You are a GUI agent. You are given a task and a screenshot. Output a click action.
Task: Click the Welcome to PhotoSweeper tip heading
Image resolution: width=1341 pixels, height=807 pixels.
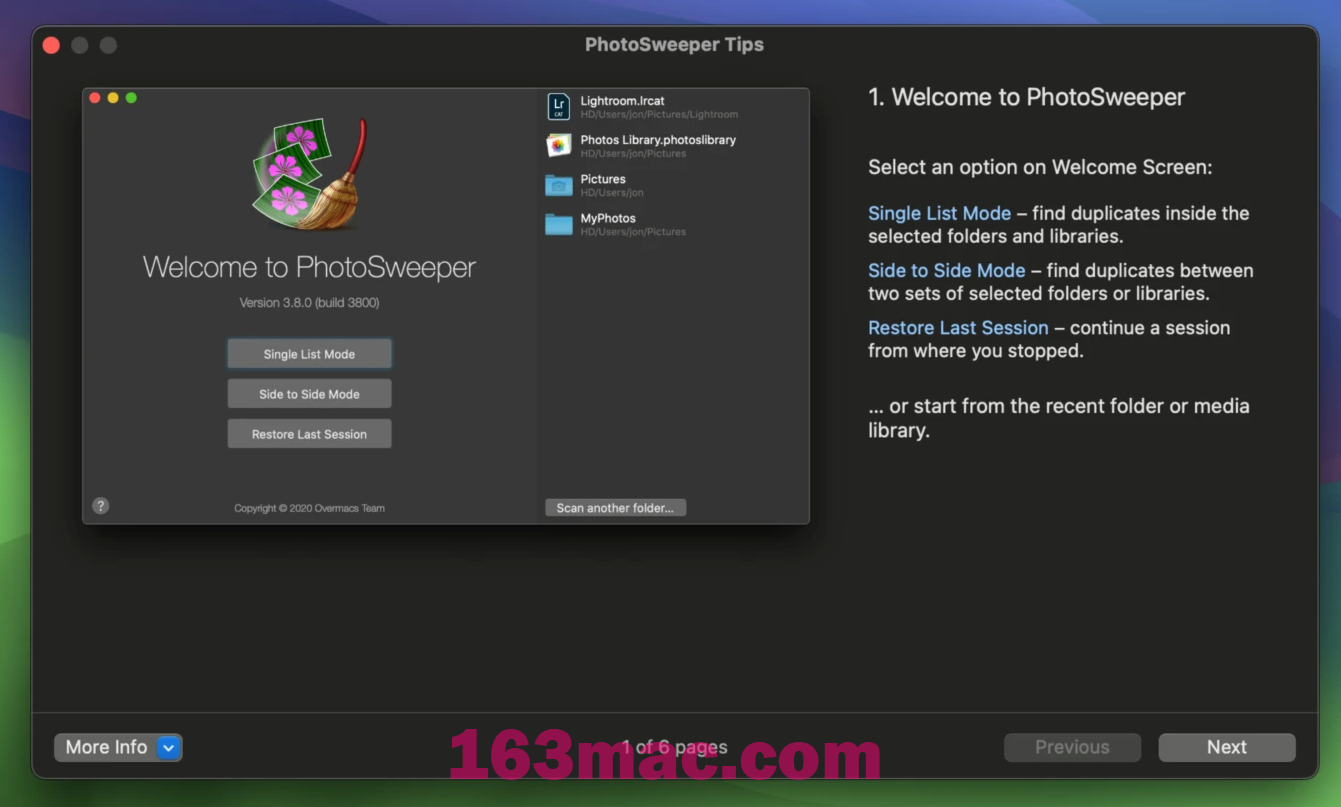click(1026, 97)
